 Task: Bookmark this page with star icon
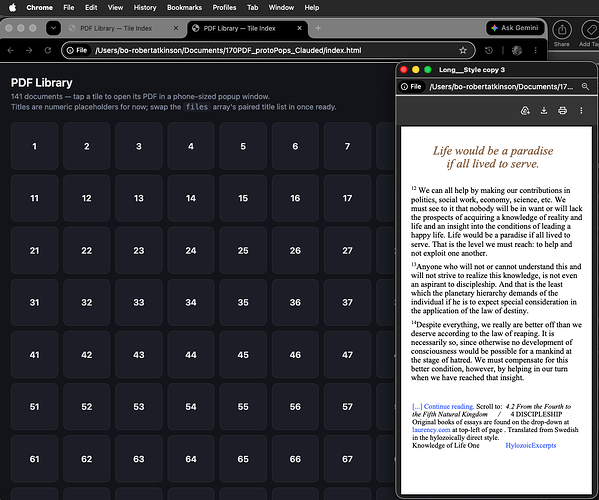pos(463,50)
